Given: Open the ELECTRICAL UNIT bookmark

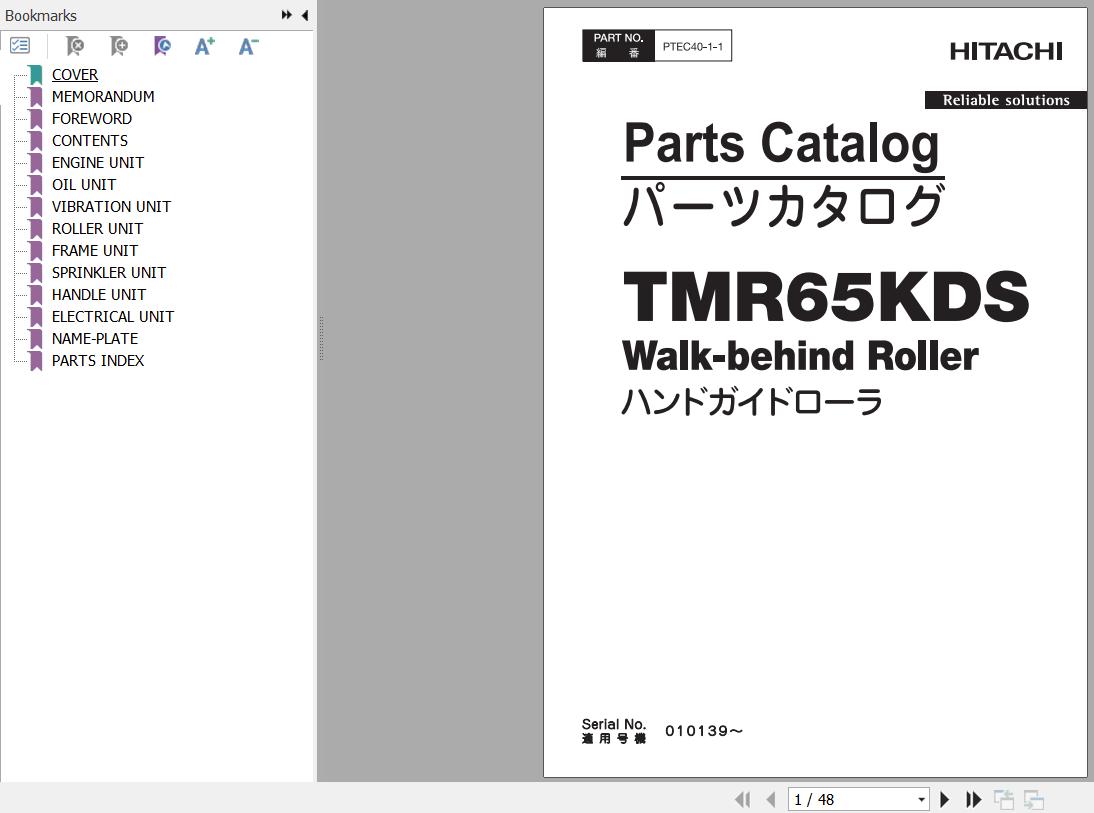Looking at the screenshot, I should click(112, 316).
